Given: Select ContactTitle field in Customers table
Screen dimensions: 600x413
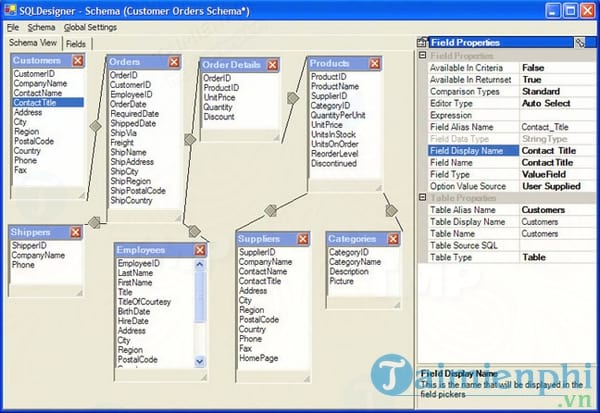Looking at the screenshot, I should 48,103.
